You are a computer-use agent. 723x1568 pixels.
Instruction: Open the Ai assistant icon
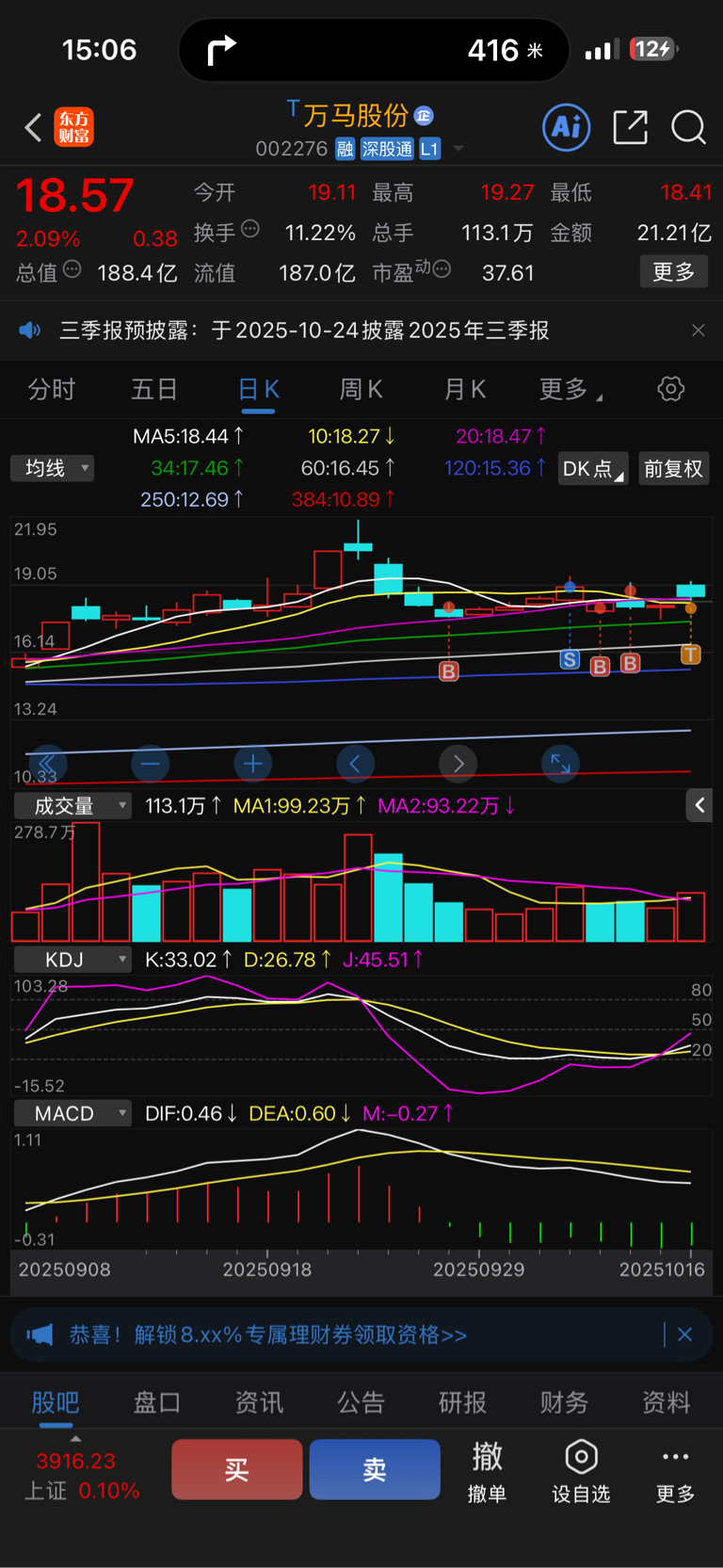pos(567,126)
